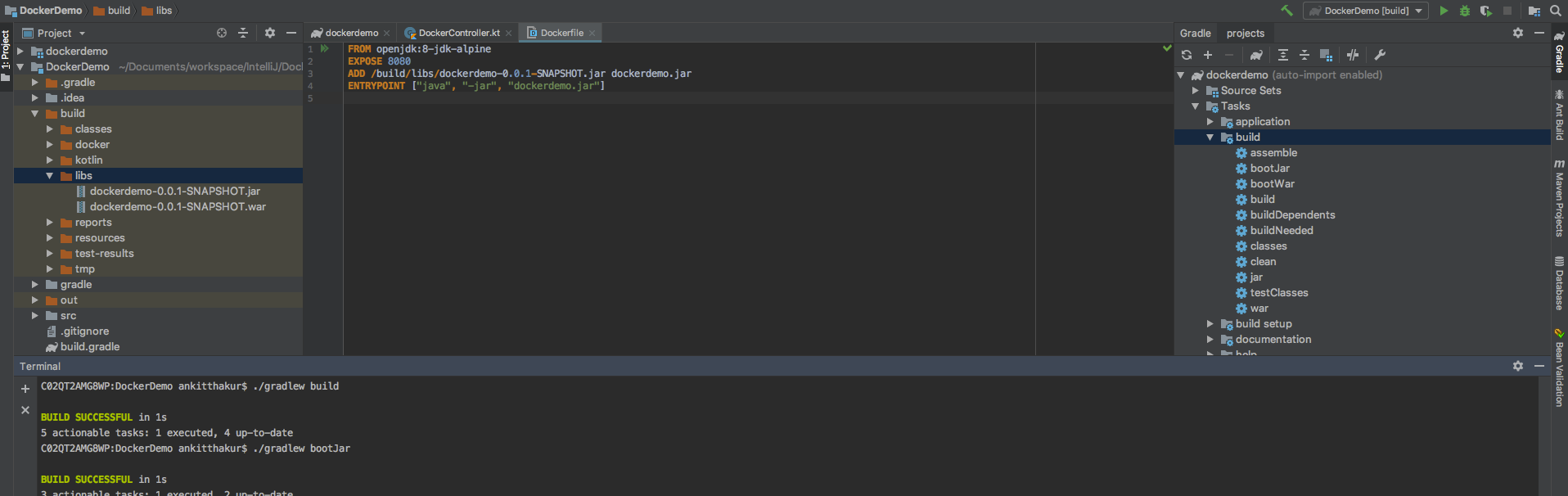Select the projects tab in Gradle panel
The height and width of the screenshot is (496, 1568).
[1246, 33]
